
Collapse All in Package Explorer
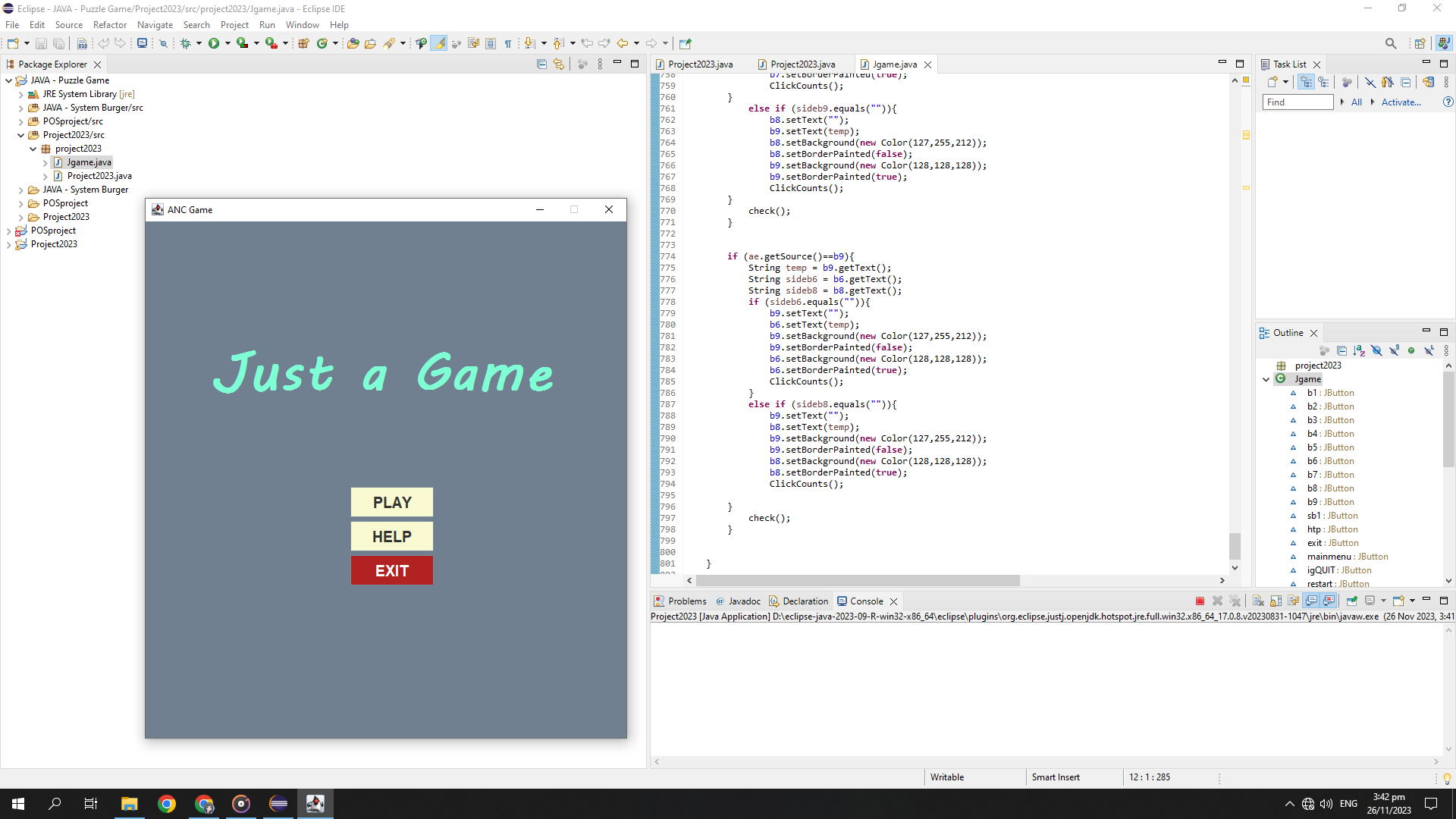(x=541, y=64)
